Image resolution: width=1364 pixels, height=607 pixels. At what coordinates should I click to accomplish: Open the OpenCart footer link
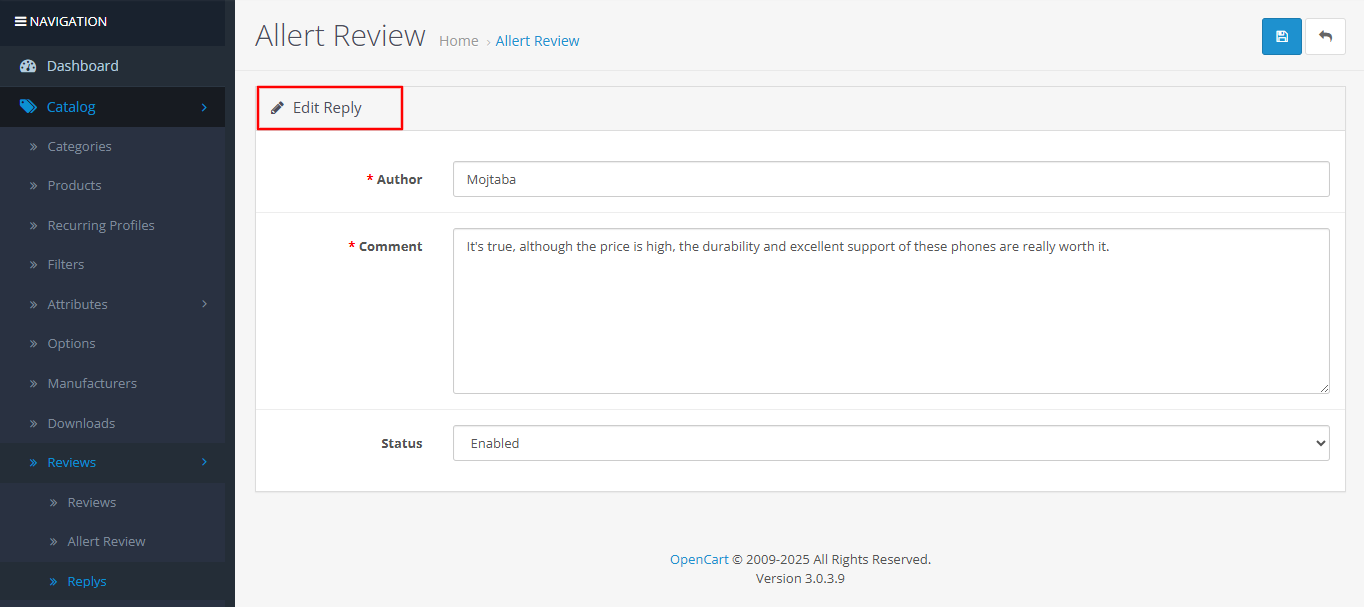point(699,559)
